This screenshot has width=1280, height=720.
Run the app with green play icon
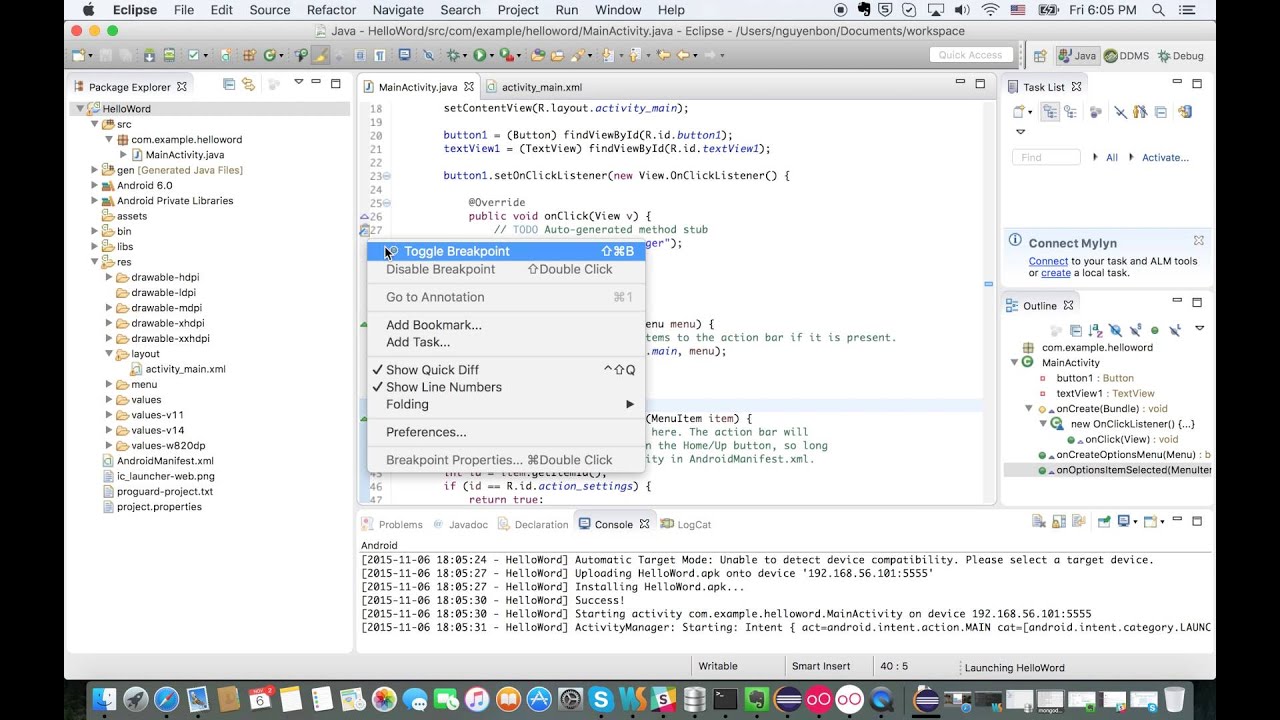point(480,56)
